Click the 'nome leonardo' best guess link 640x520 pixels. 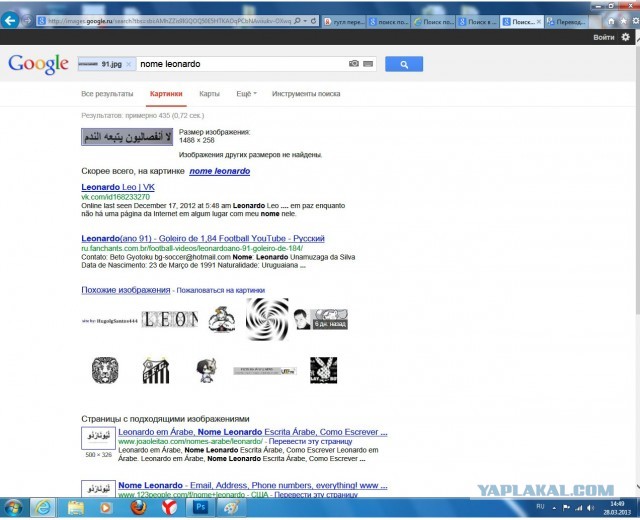pyautogui.click(x=220, y=171)
